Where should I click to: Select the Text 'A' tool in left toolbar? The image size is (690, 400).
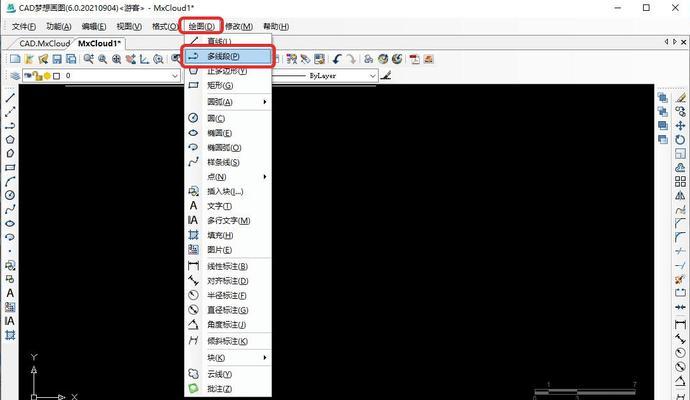point(10,293)
